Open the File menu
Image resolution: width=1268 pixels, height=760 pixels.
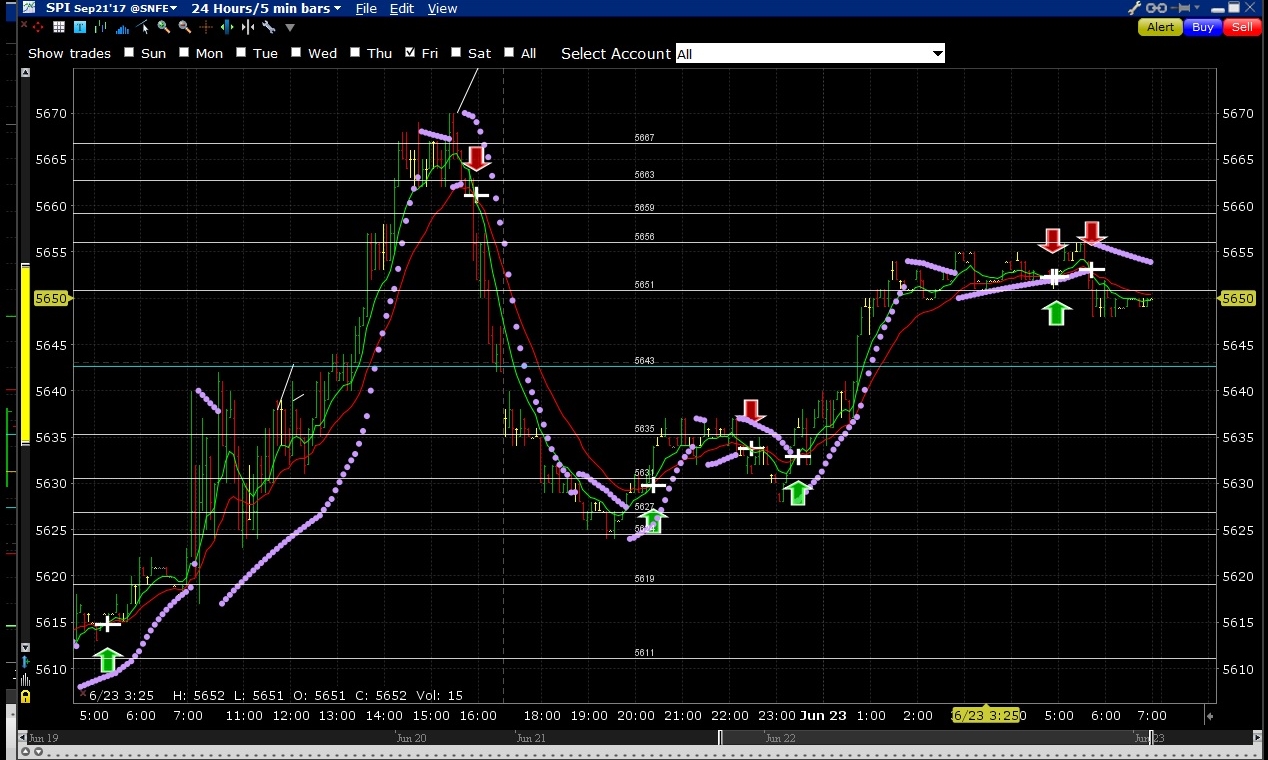pos(366,8)
